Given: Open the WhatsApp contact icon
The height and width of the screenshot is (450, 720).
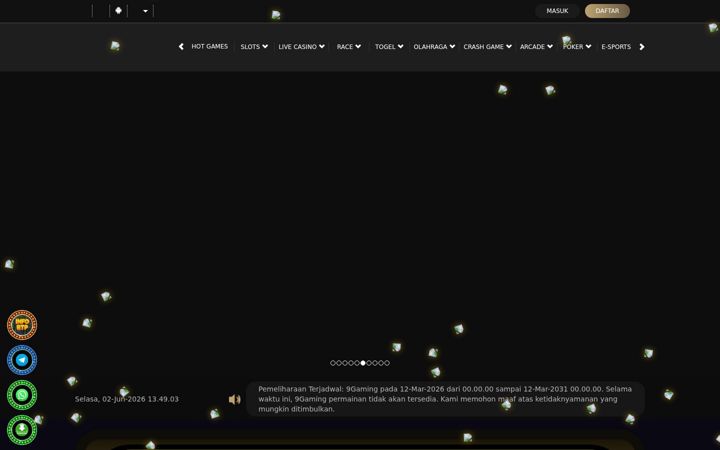Looking at the screenshot, I should tap(22, 395).
